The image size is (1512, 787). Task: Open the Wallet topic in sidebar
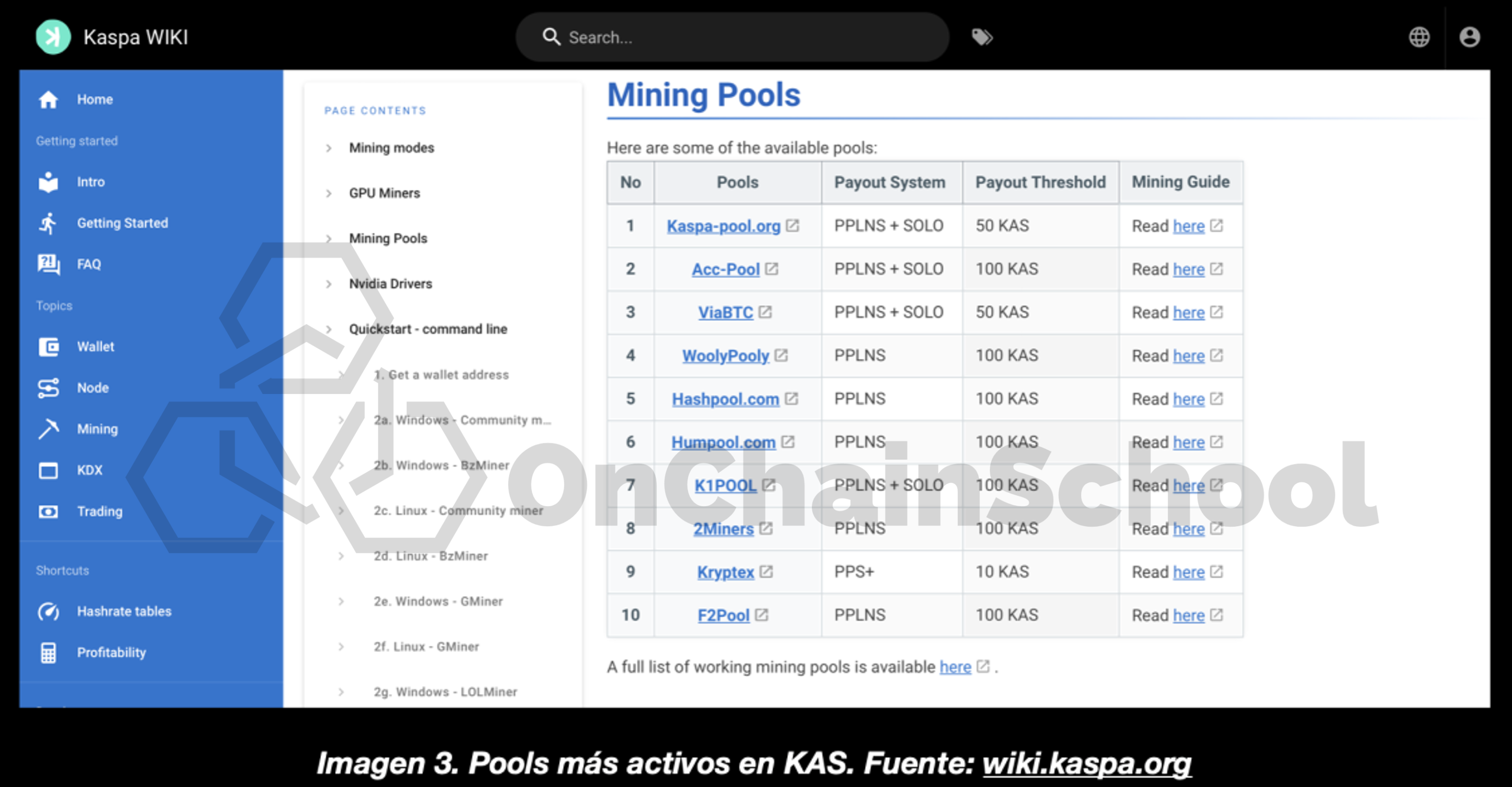pos(151,347)
